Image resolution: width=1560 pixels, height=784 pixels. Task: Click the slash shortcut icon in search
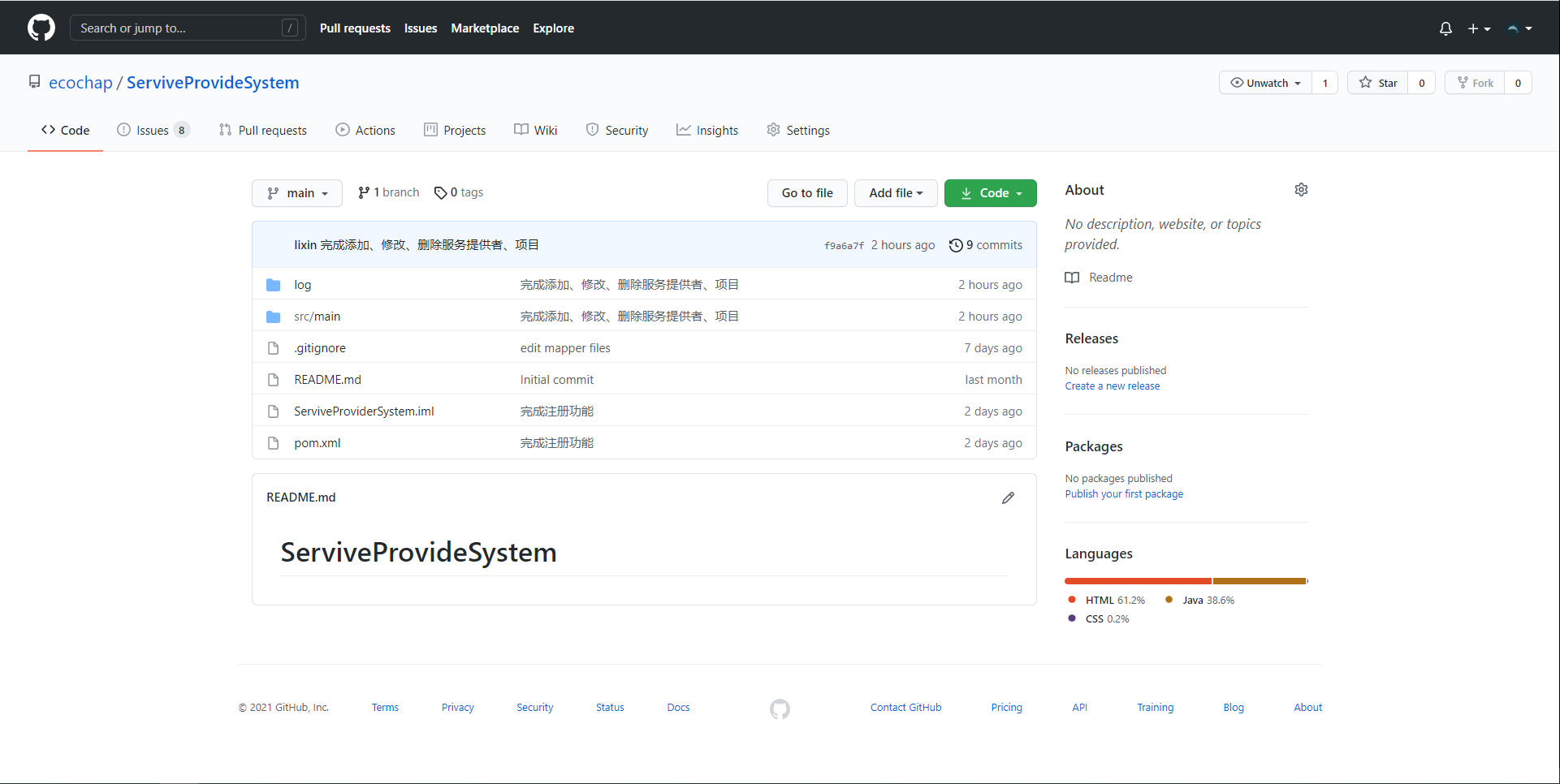(290, 28)
